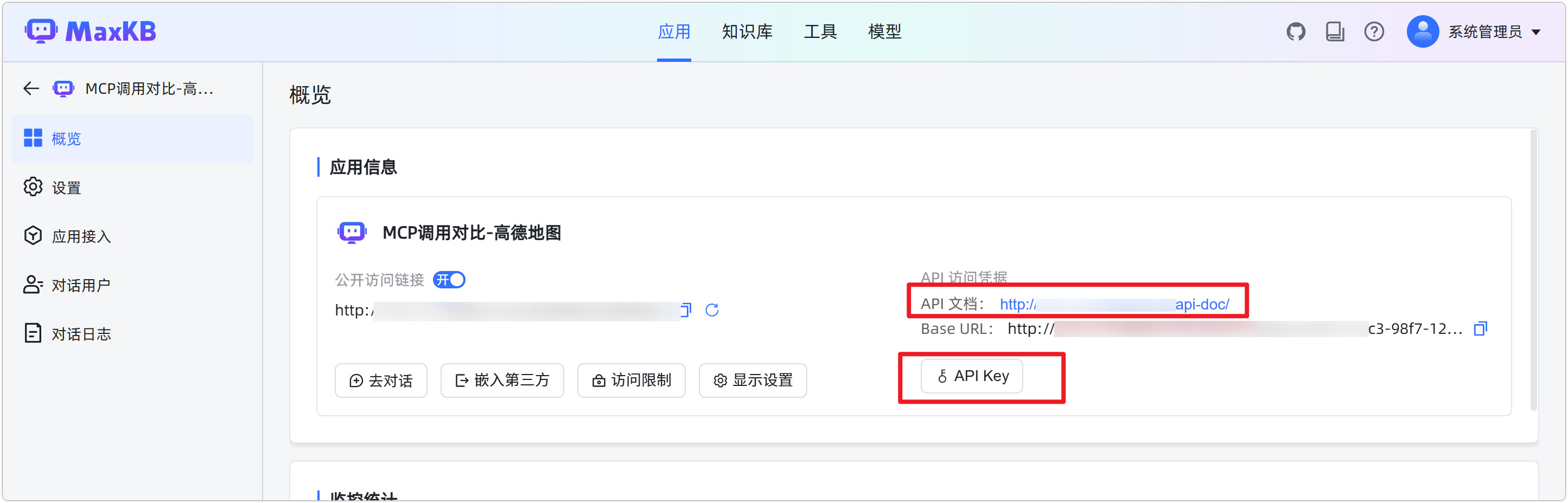Open 应用接入 in the sidebar
This screenshot has width=1568, height=503.
pos(132,236)
